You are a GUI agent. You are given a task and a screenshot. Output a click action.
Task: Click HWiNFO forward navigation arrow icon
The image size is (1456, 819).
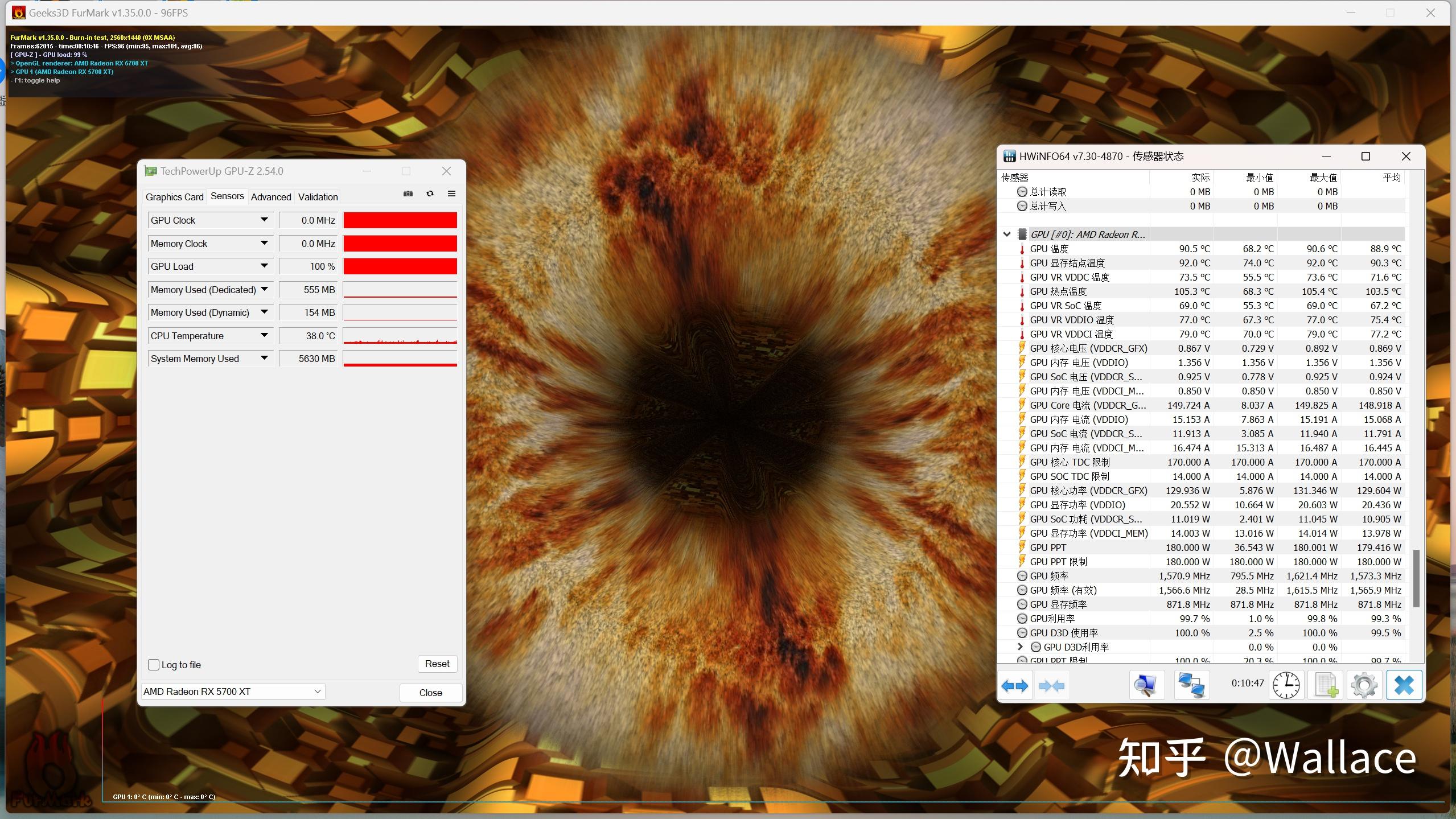[x=1023, y=685]
